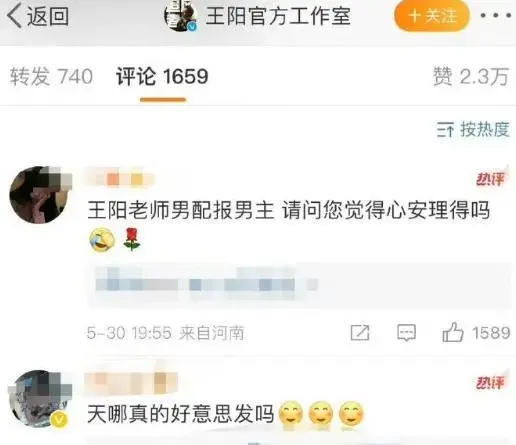
Task: Switch to the 赞 2.3万 tab
Action: pyautogui.click(x=471, y=76)
